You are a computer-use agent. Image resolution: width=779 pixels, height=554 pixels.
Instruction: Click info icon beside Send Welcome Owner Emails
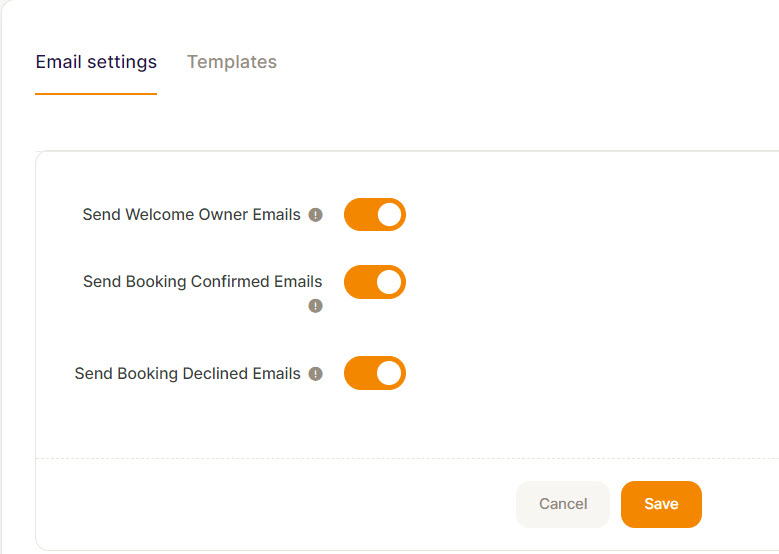point(315,215)
